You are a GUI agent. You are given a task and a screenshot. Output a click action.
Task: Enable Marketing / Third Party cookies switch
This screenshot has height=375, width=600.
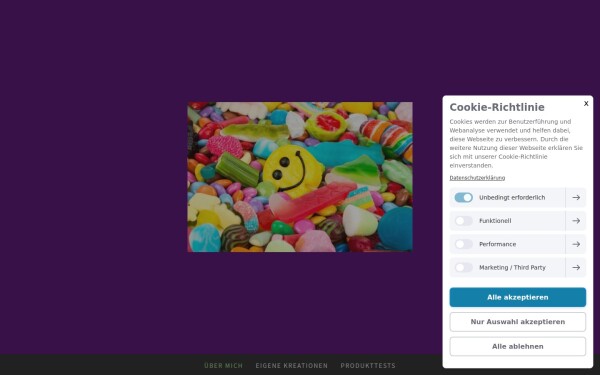click(463, 267)
